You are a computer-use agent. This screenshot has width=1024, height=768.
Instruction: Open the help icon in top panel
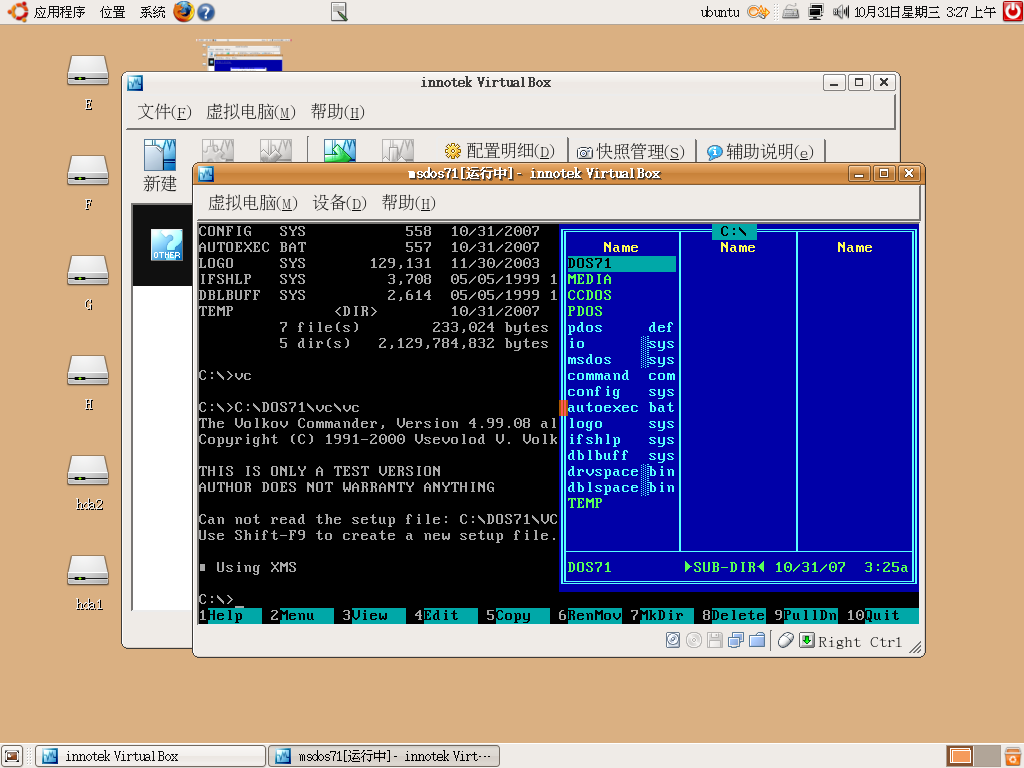(206, 12)
